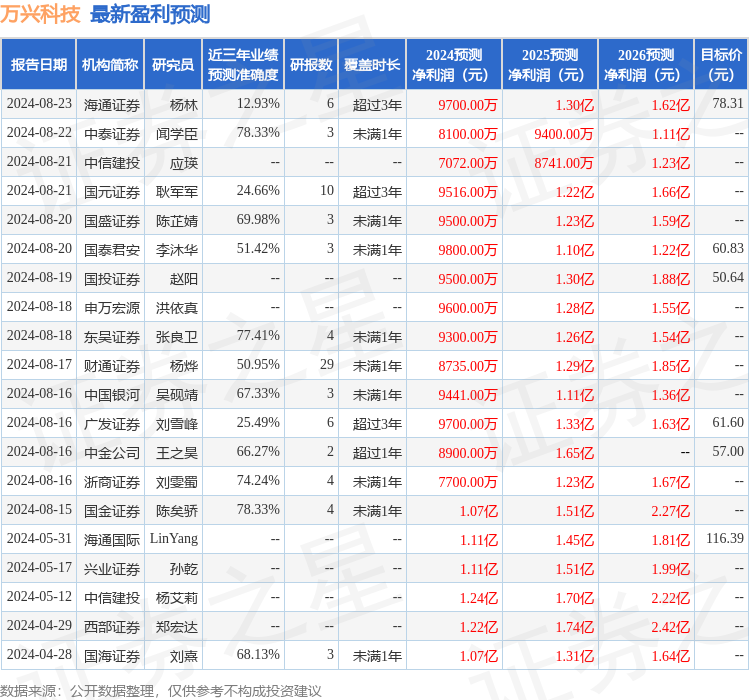Select the 国投证券 institution cell
This screenshot has height=700, width=749.
[112, 279]
